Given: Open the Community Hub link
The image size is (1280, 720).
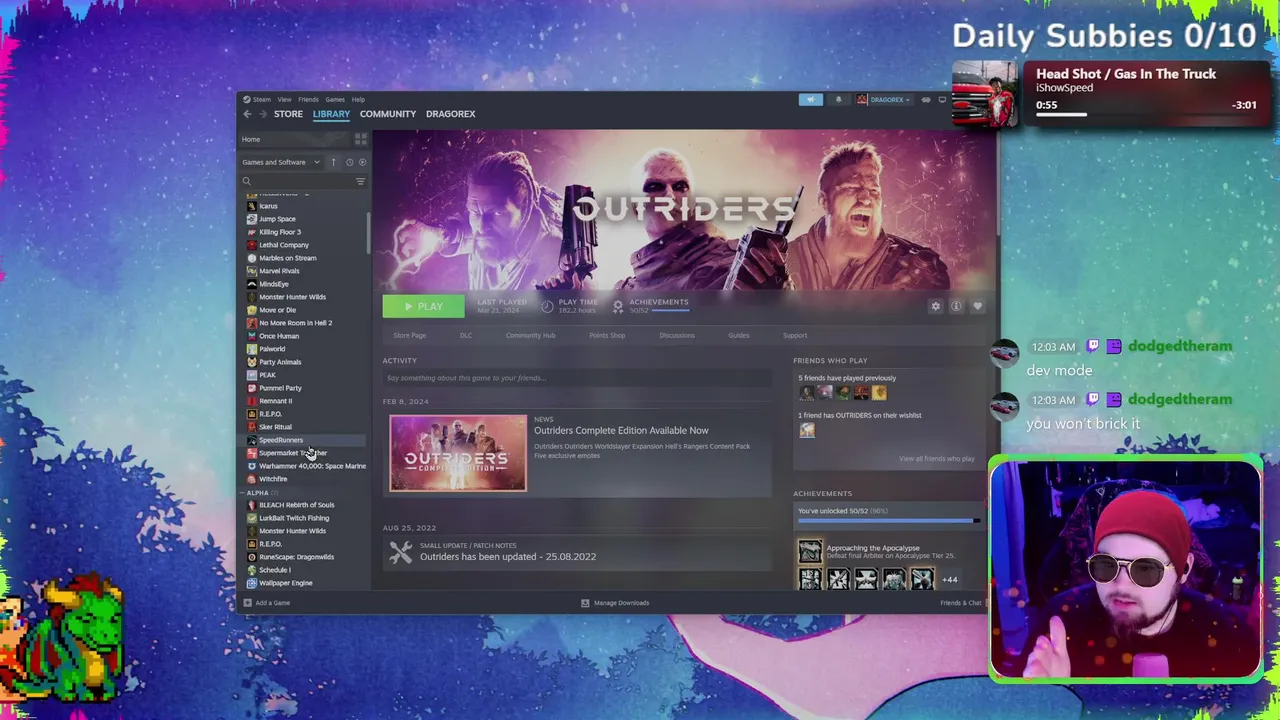Looking at the screenshot, I should tap(530, 335).
